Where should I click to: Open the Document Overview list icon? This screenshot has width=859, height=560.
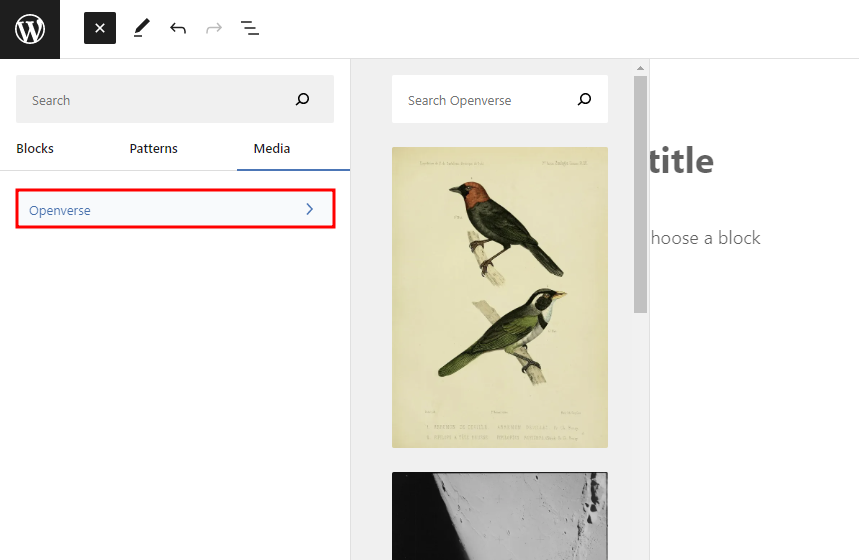pyautogui.click(x=250, y=28)
